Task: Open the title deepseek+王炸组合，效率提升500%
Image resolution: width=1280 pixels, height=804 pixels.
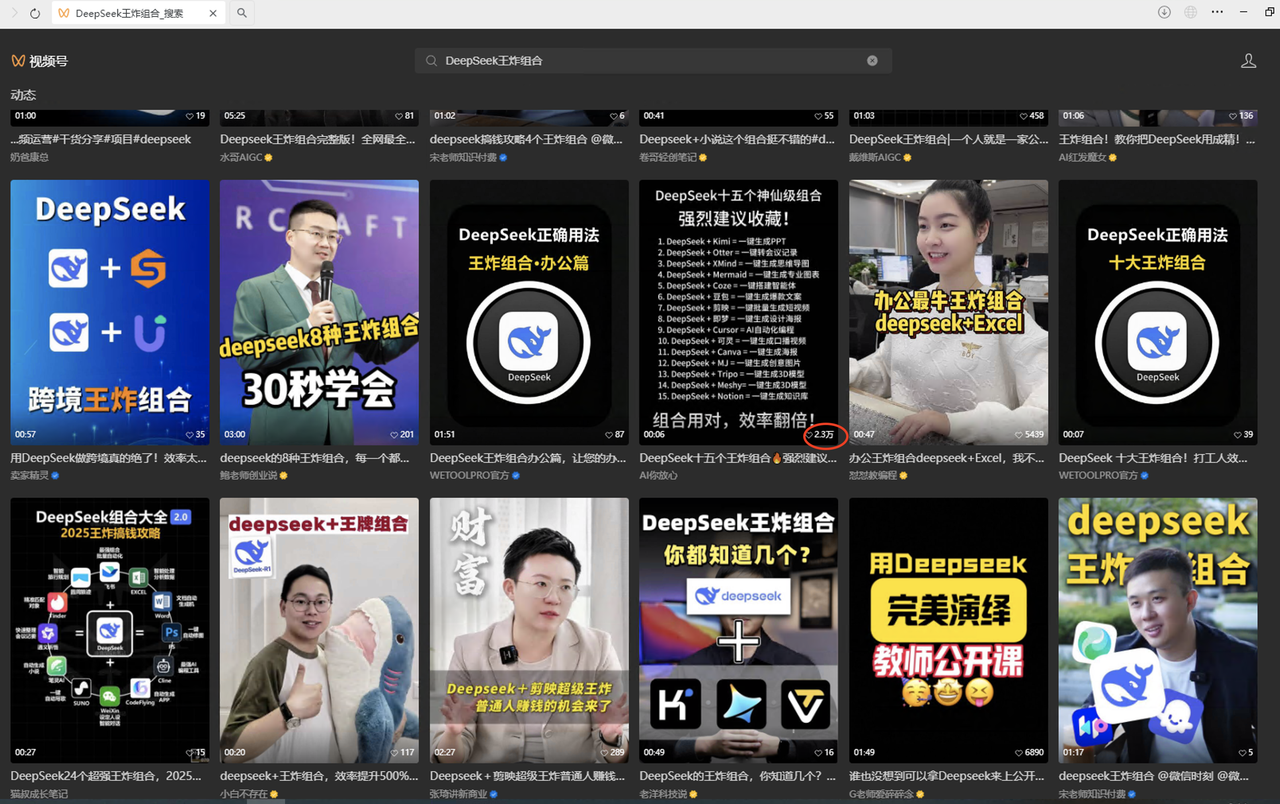Action: click(319, 776)
